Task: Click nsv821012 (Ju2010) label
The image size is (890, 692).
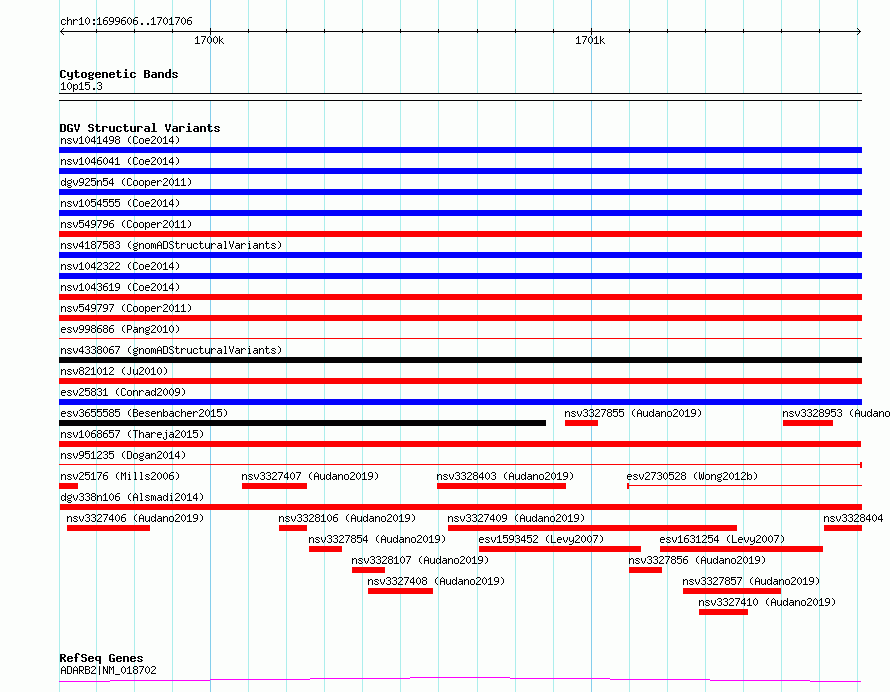Action: tap(114, 371)
